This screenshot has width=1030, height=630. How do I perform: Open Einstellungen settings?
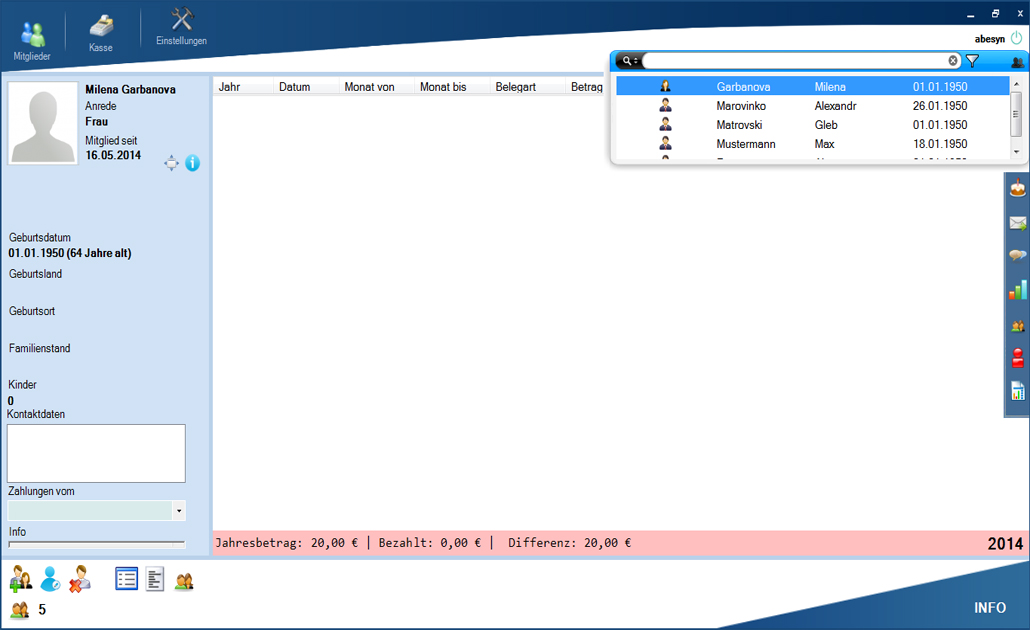tap(181, 28)
